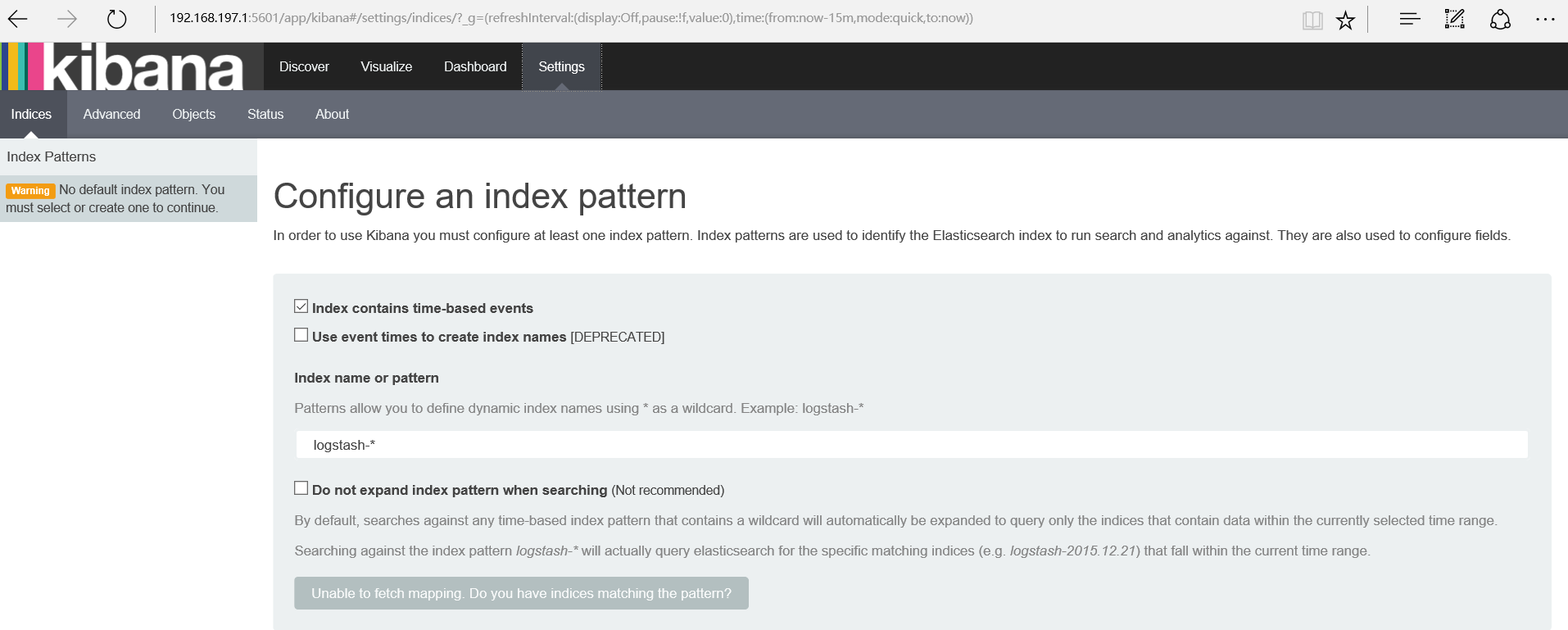Open browser more actions ellipsis
The image size is (1568, 630).
[x=1545, y=19]
